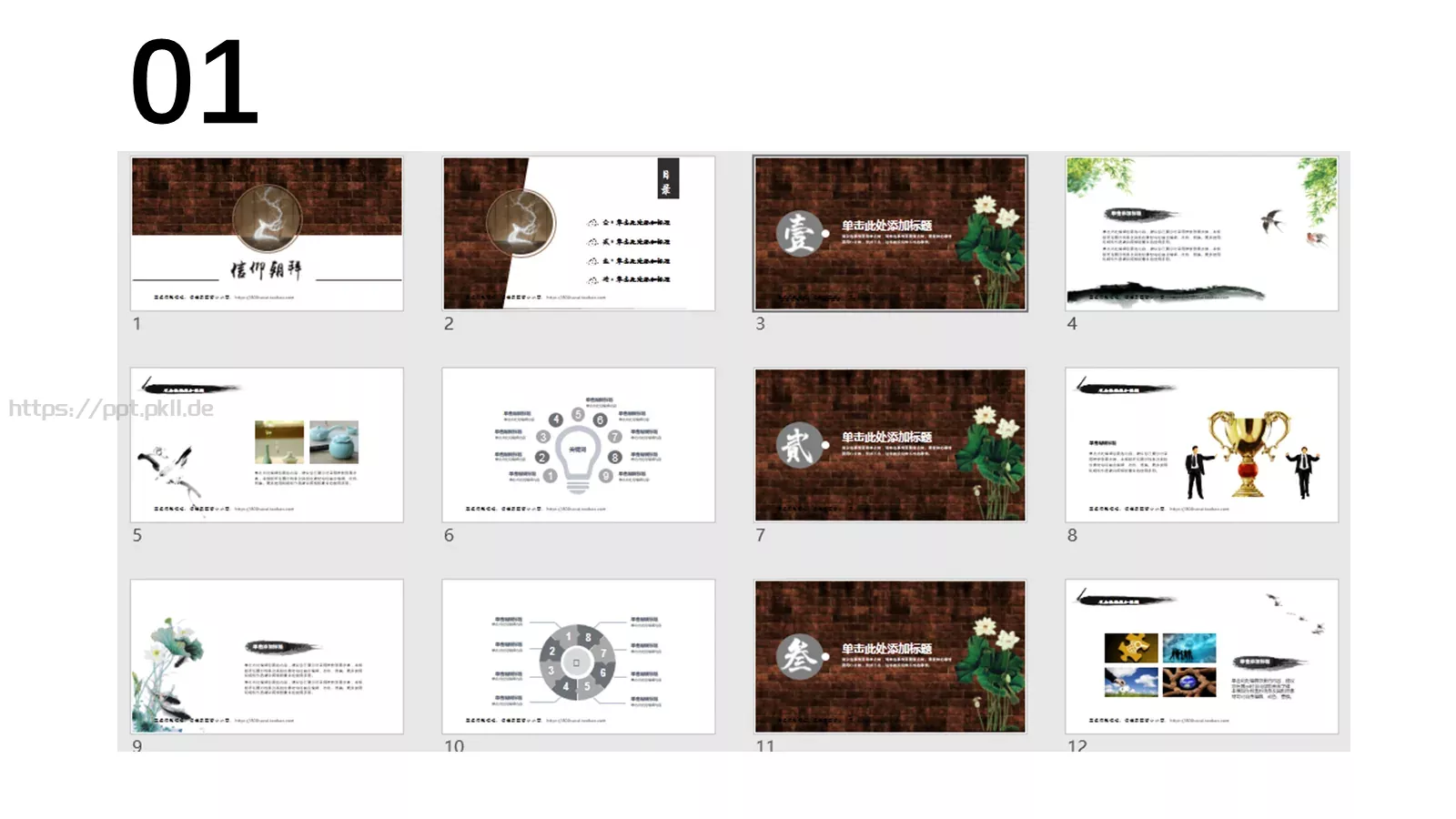Click the 贰 circle badge in slide 7

(x=799, y=445)
